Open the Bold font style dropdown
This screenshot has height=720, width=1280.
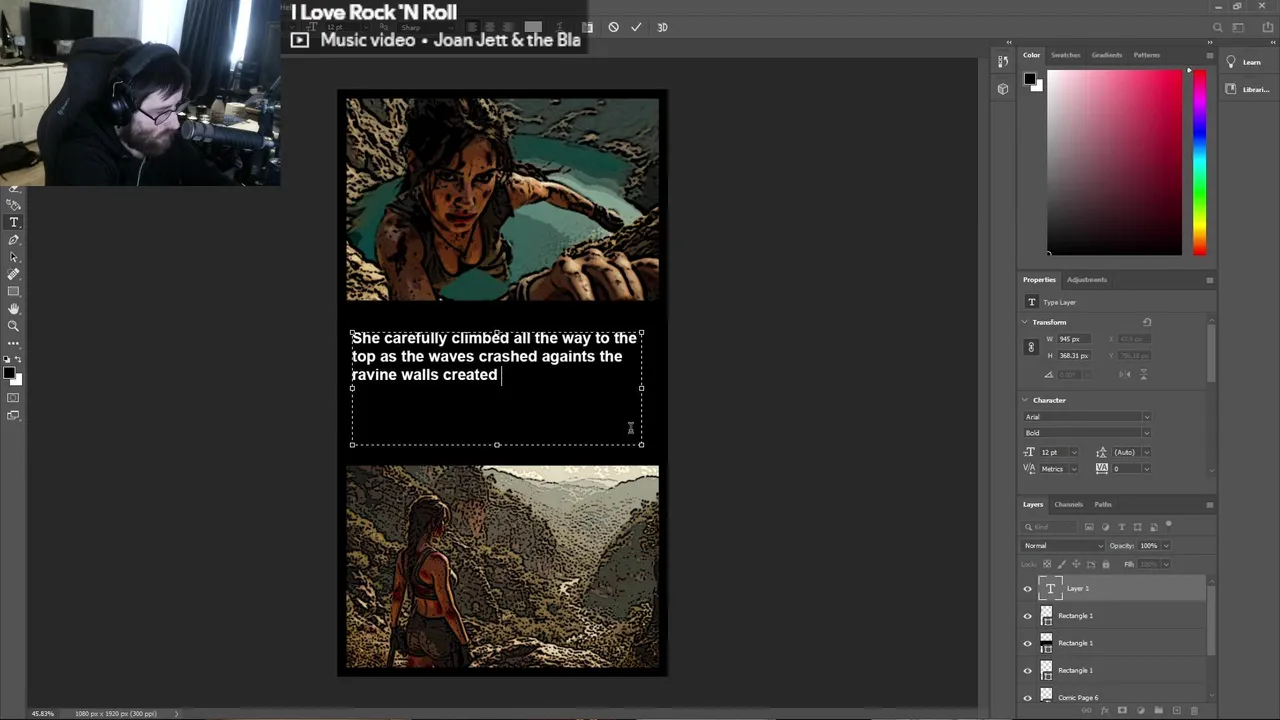1147,433
